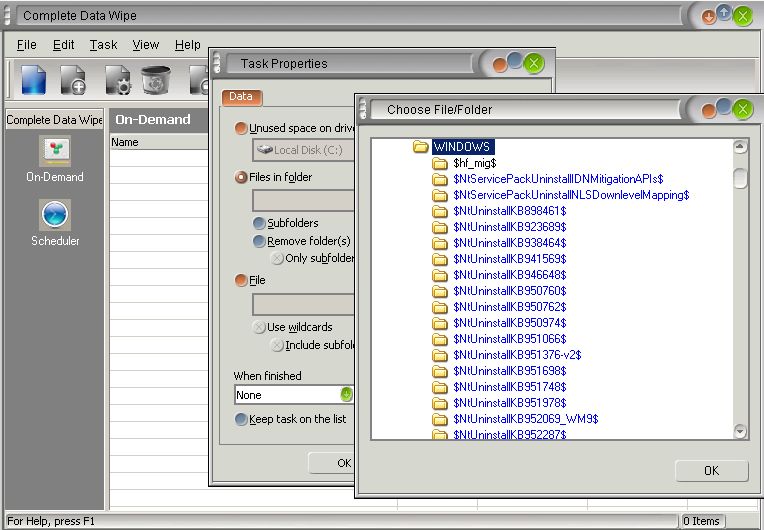
Task: Click folder icon beside $NtUninstallKB951748$
Action: click(439, 387)
